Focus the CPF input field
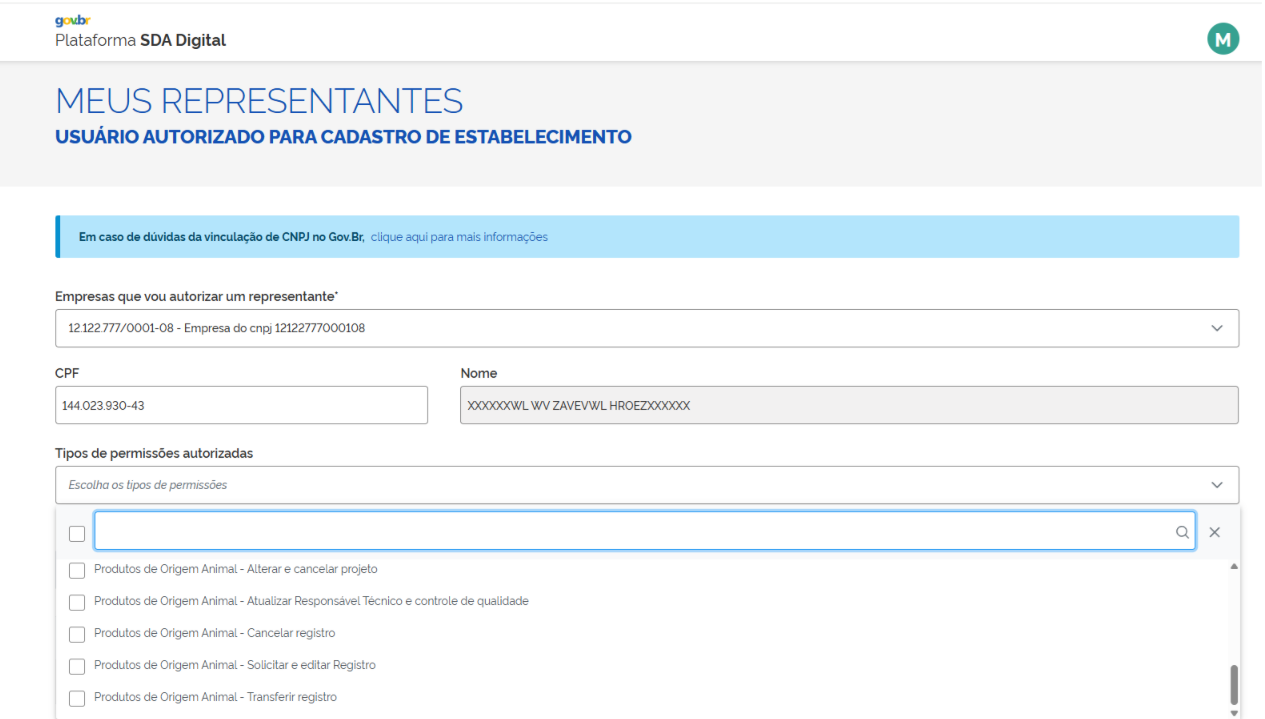The image size is (1265, 719). click(x=241, y=406)
